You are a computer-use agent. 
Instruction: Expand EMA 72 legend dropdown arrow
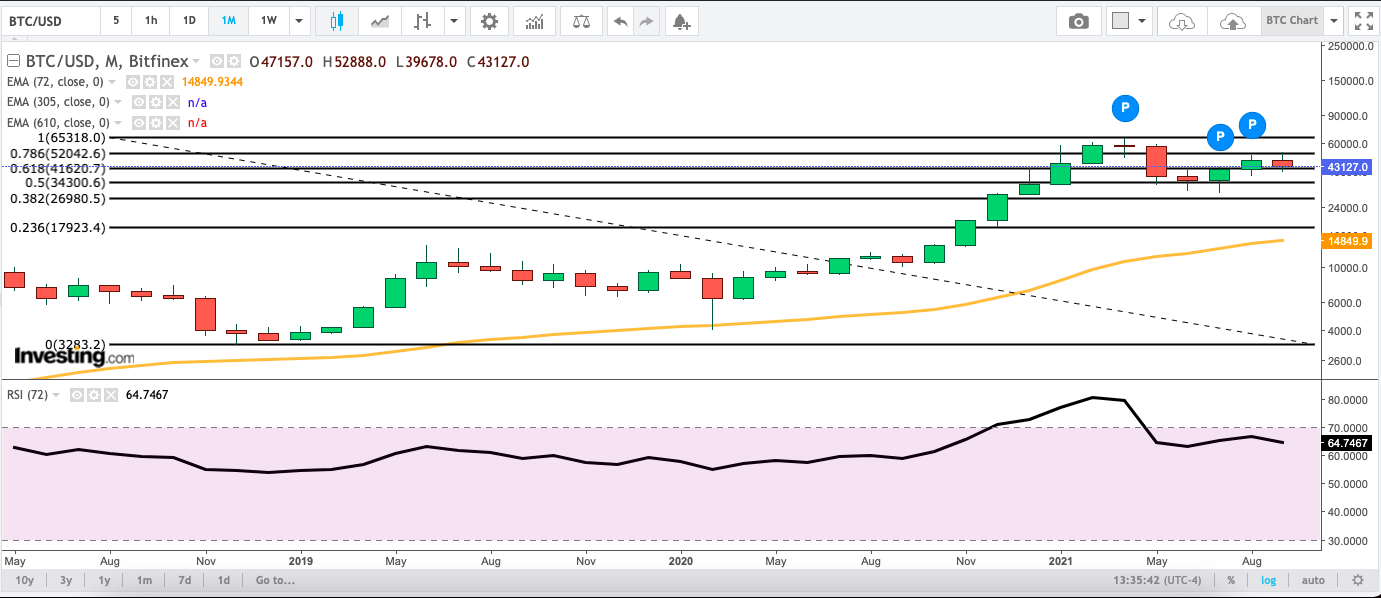[x=113, y=82]
